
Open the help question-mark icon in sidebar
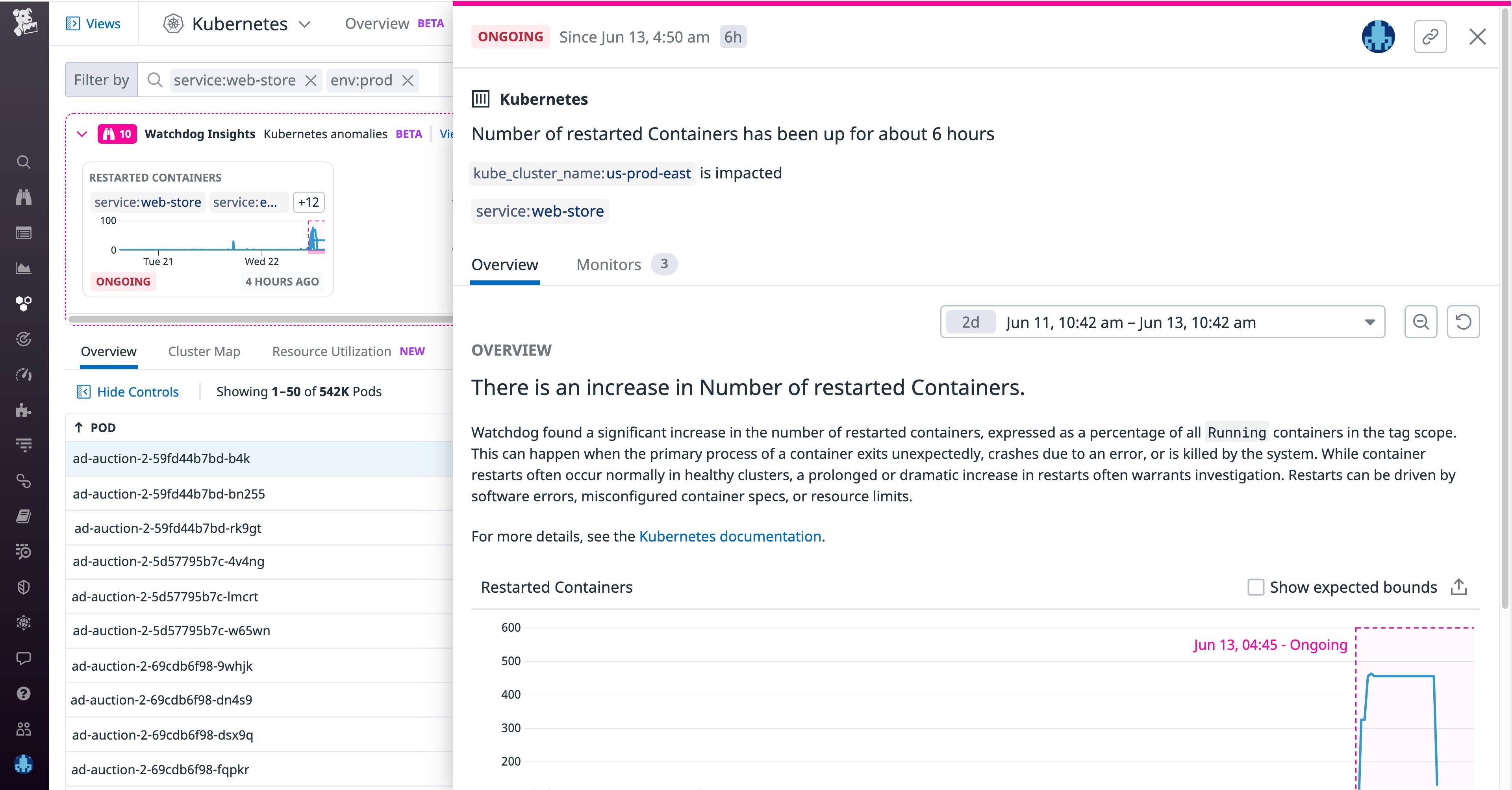24,694
